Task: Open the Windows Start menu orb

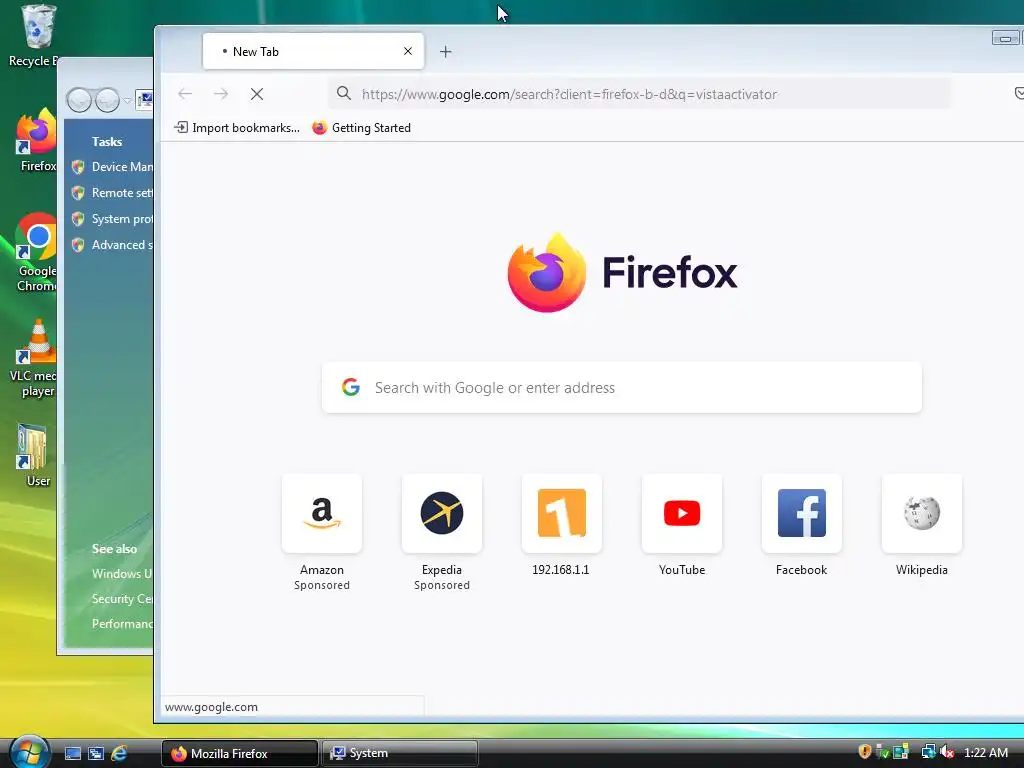Action: tap(29, 751)
